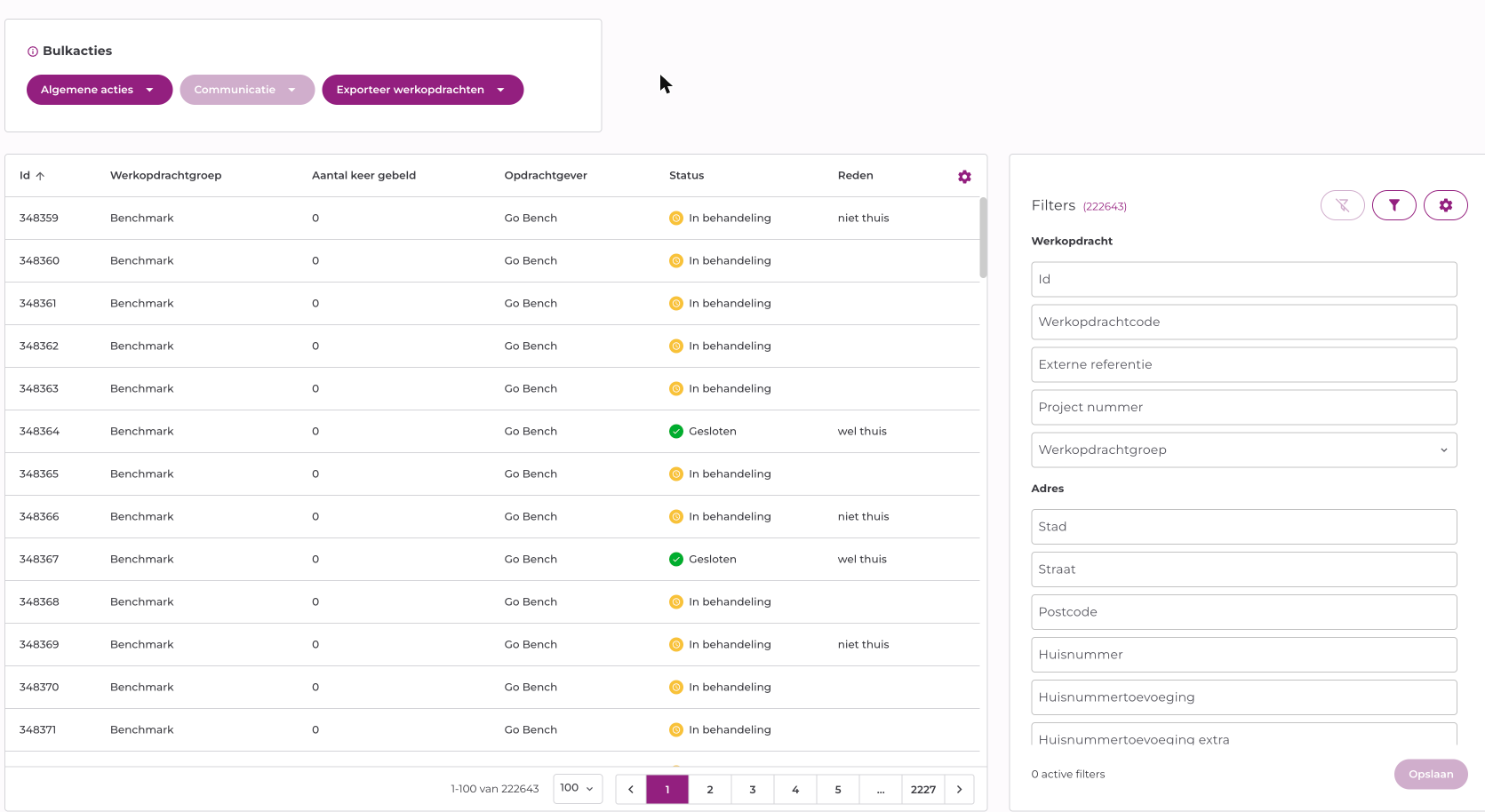
Task: Open filter panel settings gear
Action: pyautogui.click(x=1445, y=205)
